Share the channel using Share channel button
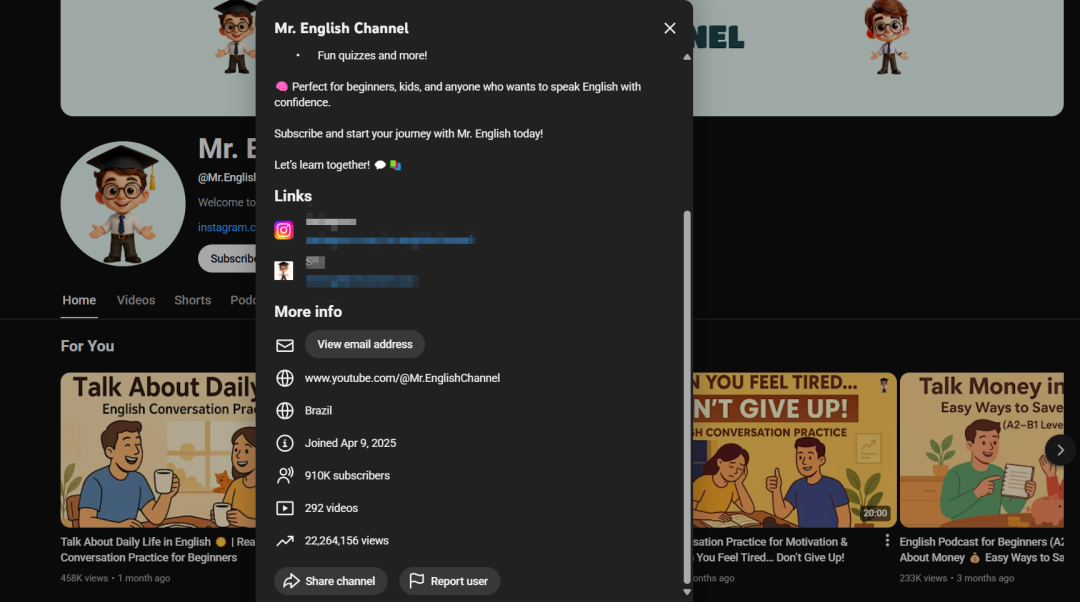The width and height of the screenshot is (1080, 602). [330, 581]
